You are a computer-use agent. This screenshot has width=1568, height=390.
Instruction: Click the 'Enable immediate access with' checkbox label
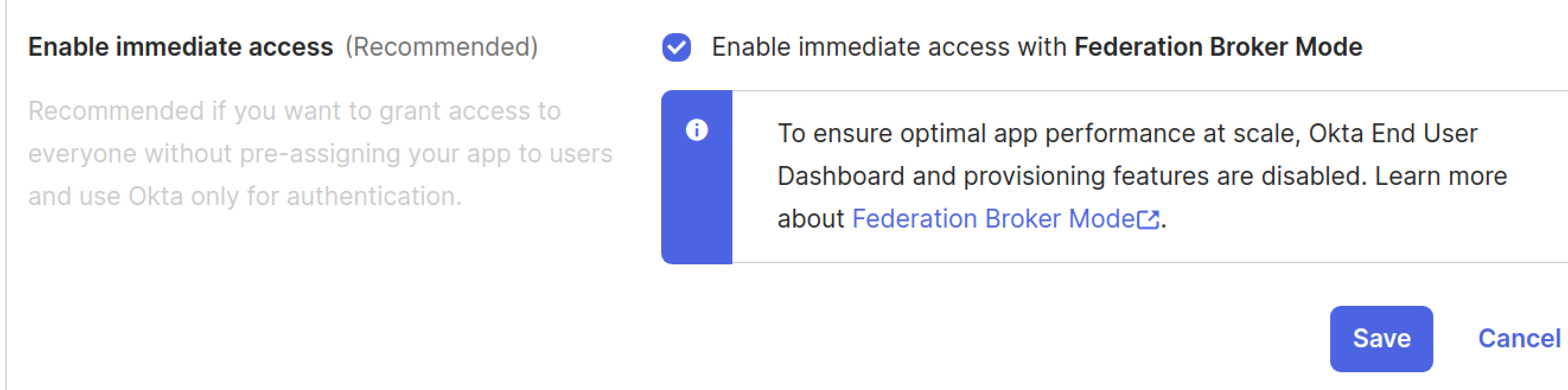coord(889,47)
